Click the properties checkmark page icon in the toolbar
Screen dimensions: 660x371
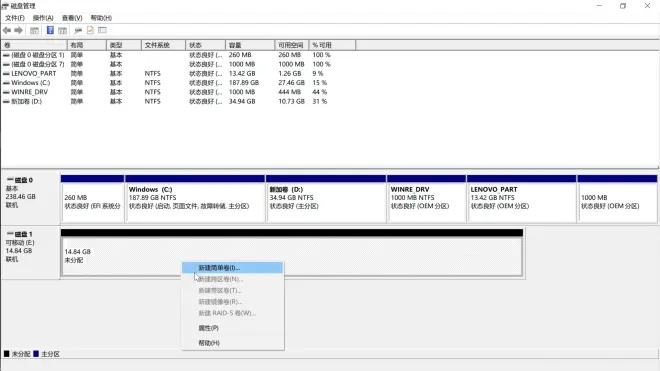click(90, 30)
